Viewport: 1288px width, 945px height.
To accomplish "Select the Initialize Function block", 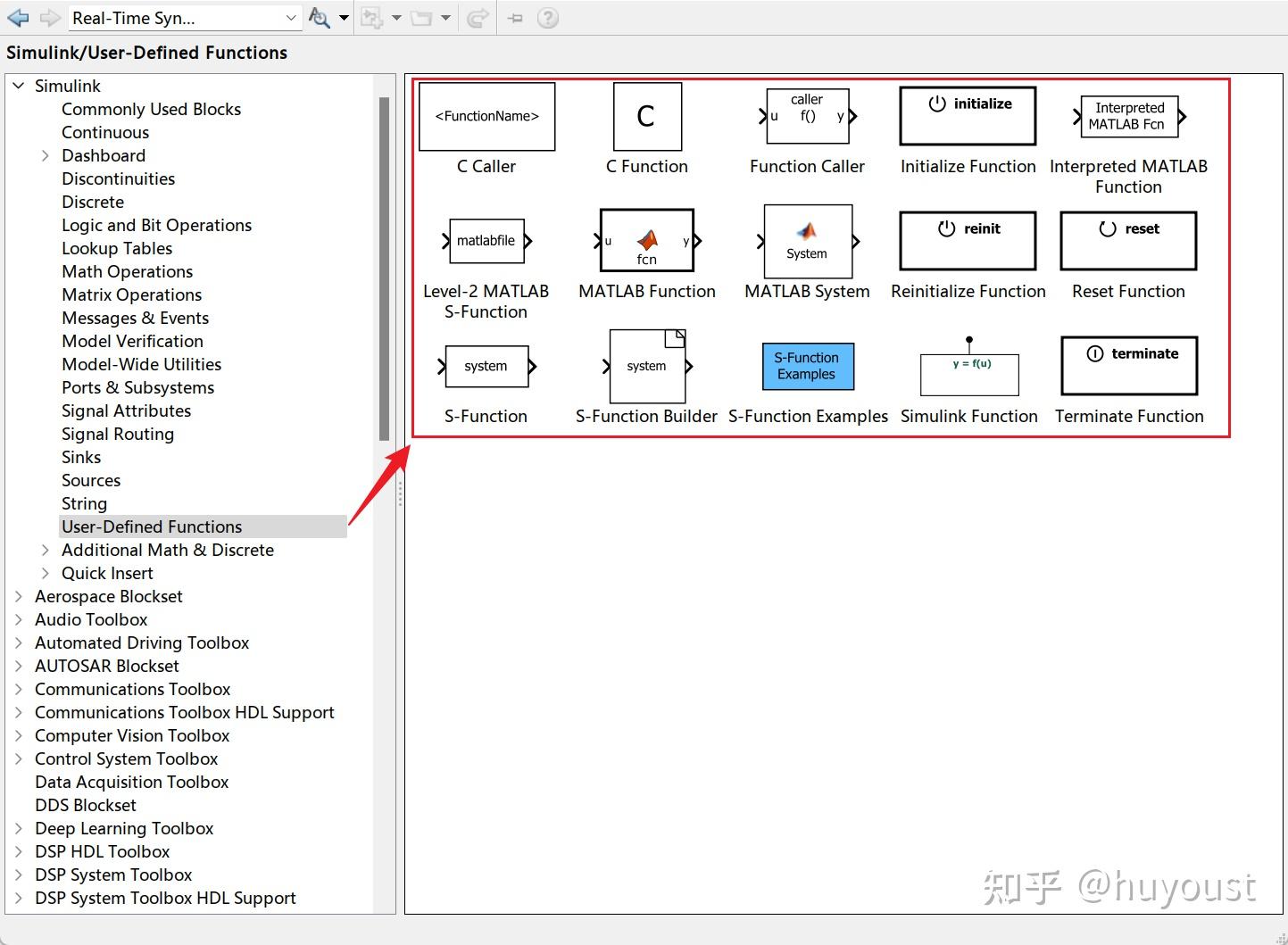I will point(967,115).
